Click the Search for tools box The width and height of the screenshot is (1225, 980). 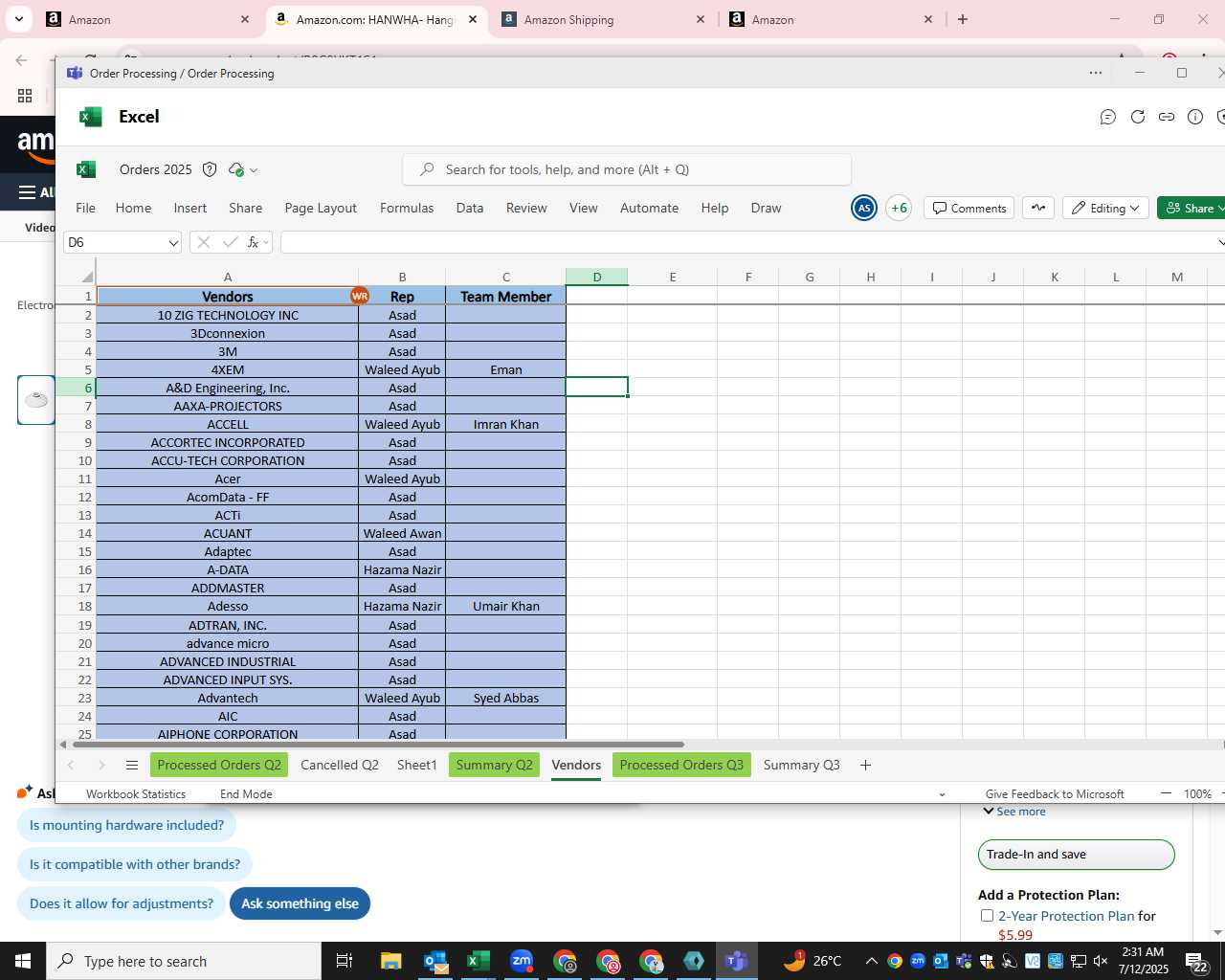click(x=627, y=169)
